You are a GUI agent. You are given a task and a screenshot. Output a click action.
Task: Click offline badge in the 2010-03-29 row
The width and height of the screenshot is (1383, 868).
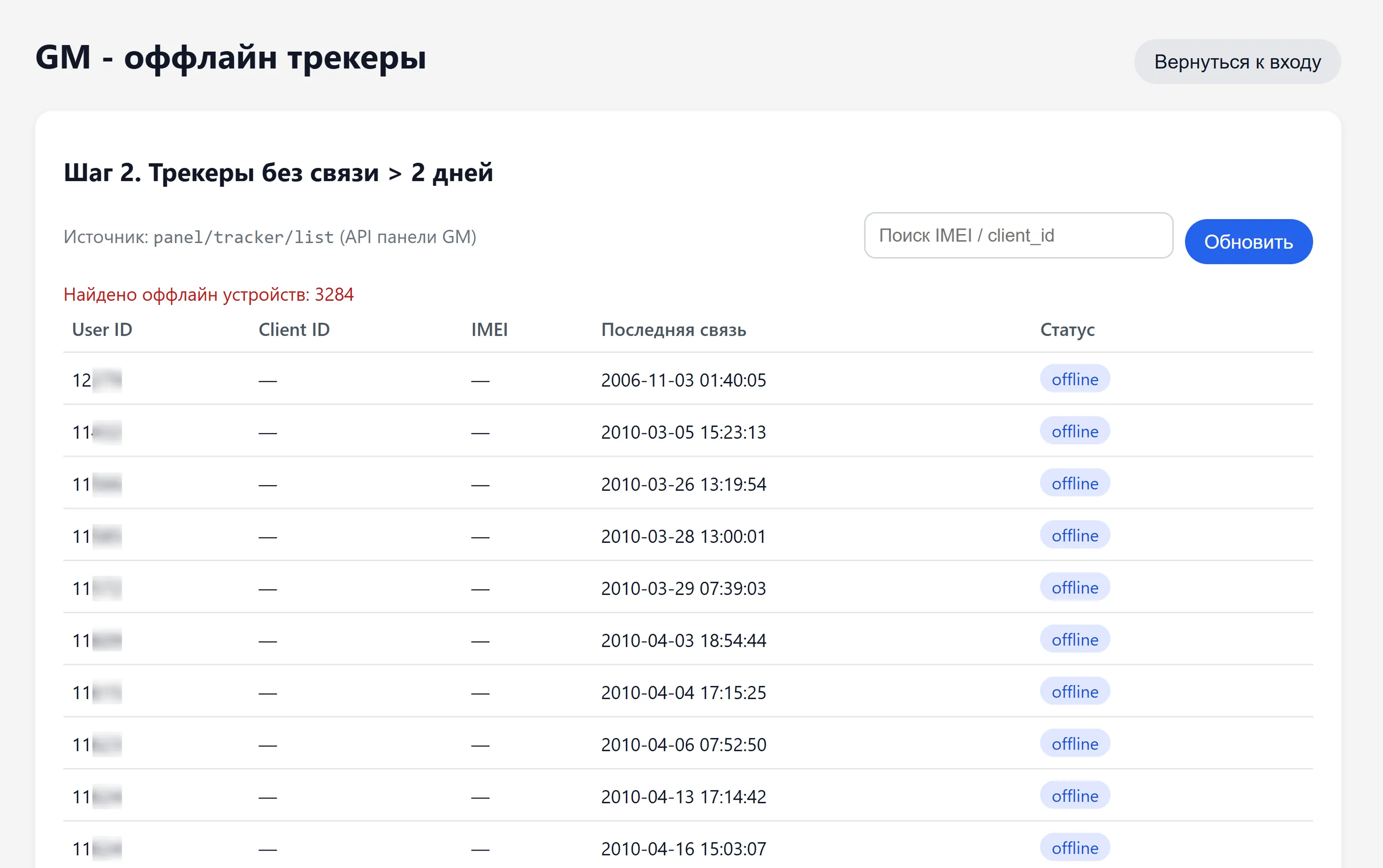[1075, 587]
